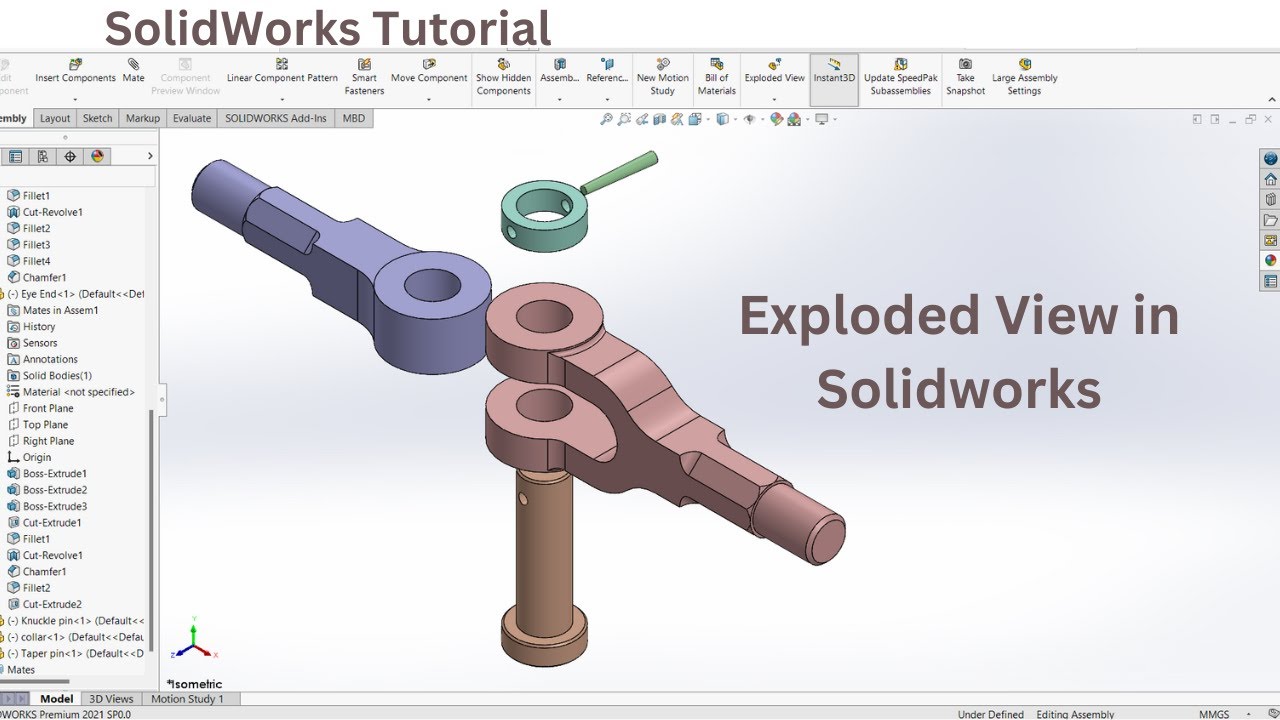The height and width of the screenshot is (720, 1280).
Task: Click the Previous View icon
Action: pos(642,119)
